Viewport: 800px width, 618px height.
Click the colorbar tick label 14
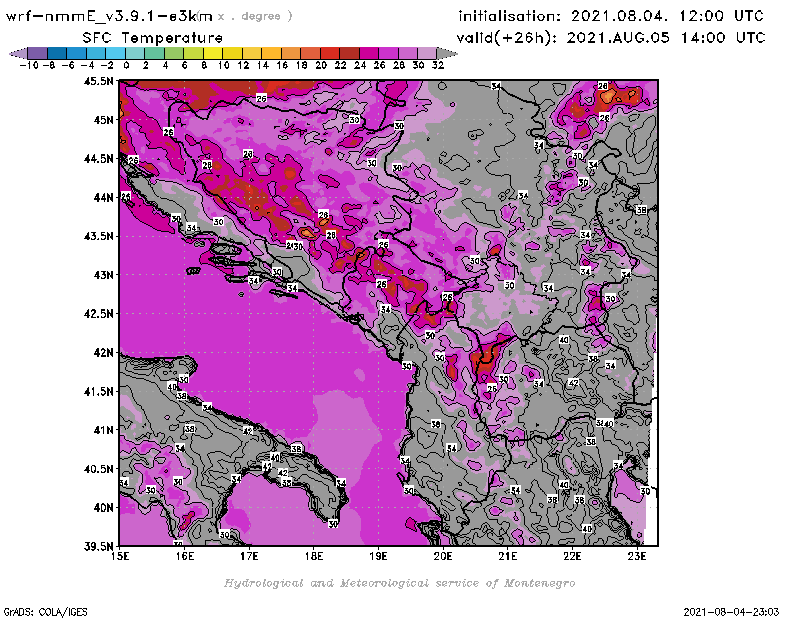262,65
